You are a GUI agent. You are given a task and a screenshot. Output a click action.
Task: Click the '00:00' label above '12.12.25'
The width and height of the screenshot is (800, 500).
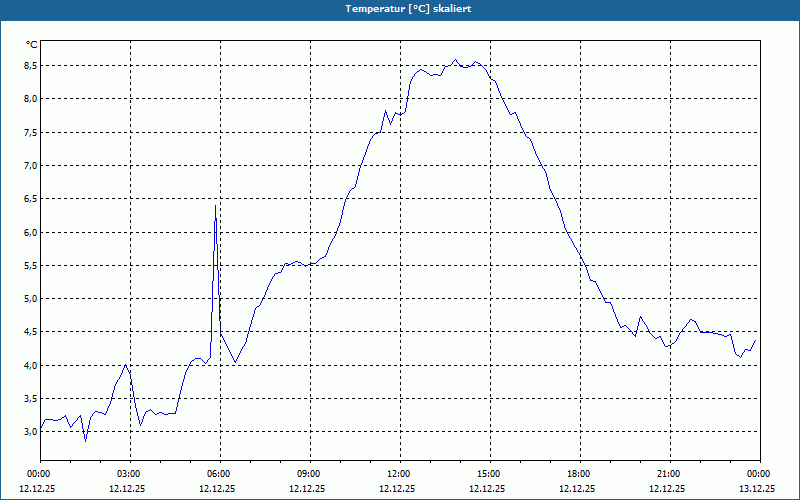coord(38,474)
